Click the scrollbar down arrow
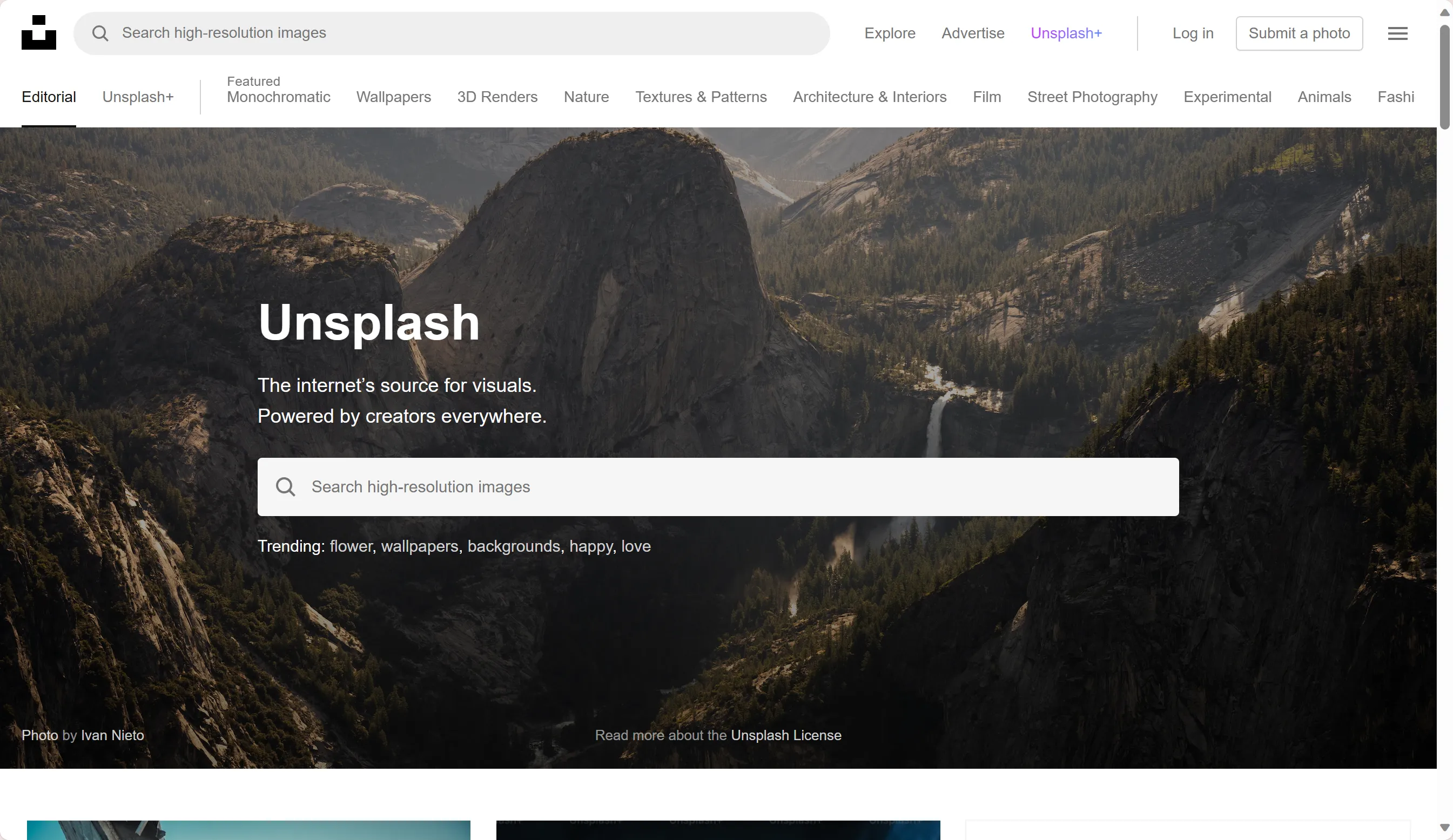Viewport: 1453px width, 840px height. 1444,828
